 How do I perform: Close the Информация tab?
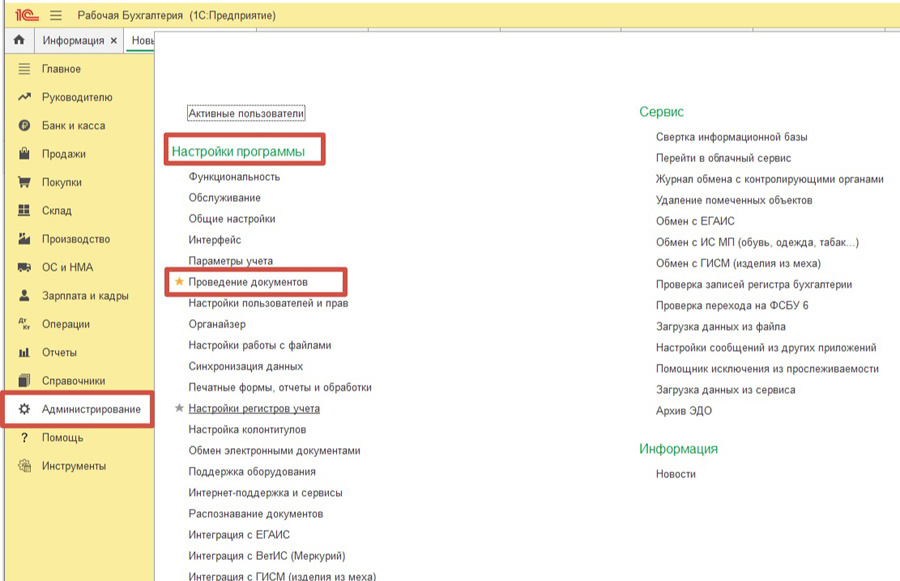[114, 41]
